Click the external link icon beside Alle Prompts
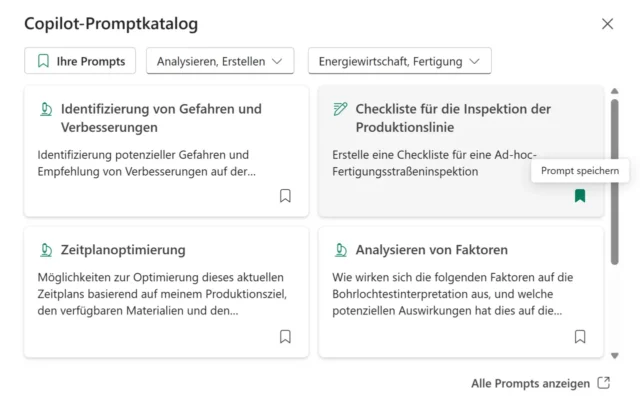 click(x=603, y=383)
